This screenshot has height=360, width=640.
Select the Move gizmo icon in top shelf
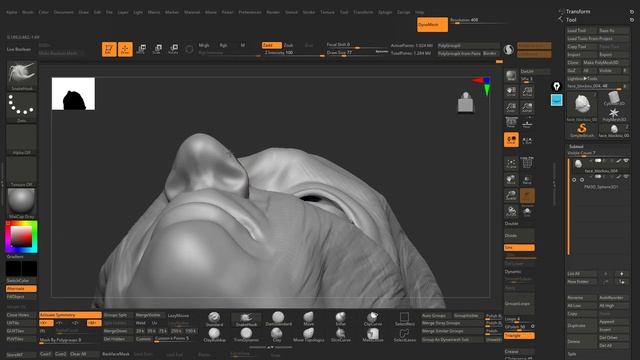coord(141,49)
